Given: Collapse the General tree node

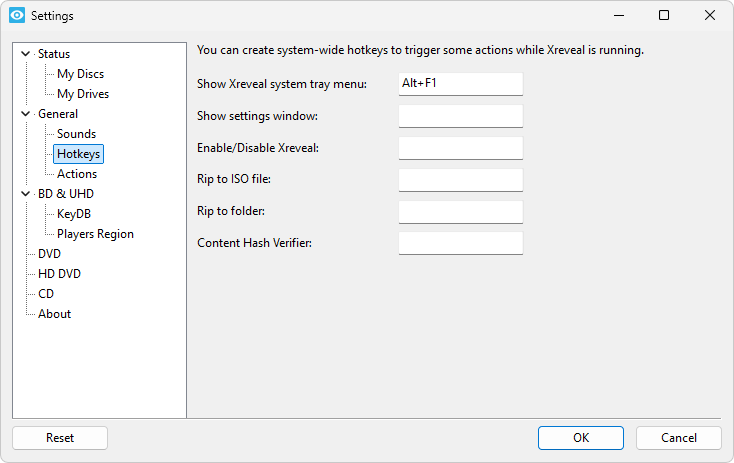Looking at the screenshot, I should tap(26, 114).
